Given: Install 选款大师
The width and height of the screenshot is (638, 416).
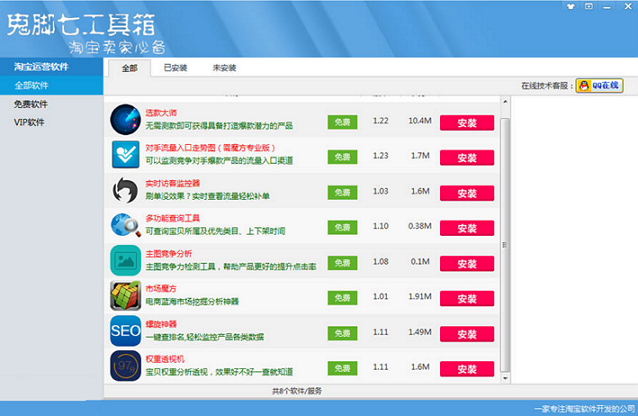Looking at the screenshot, I should pyautogui.click(x=467, y=123).
